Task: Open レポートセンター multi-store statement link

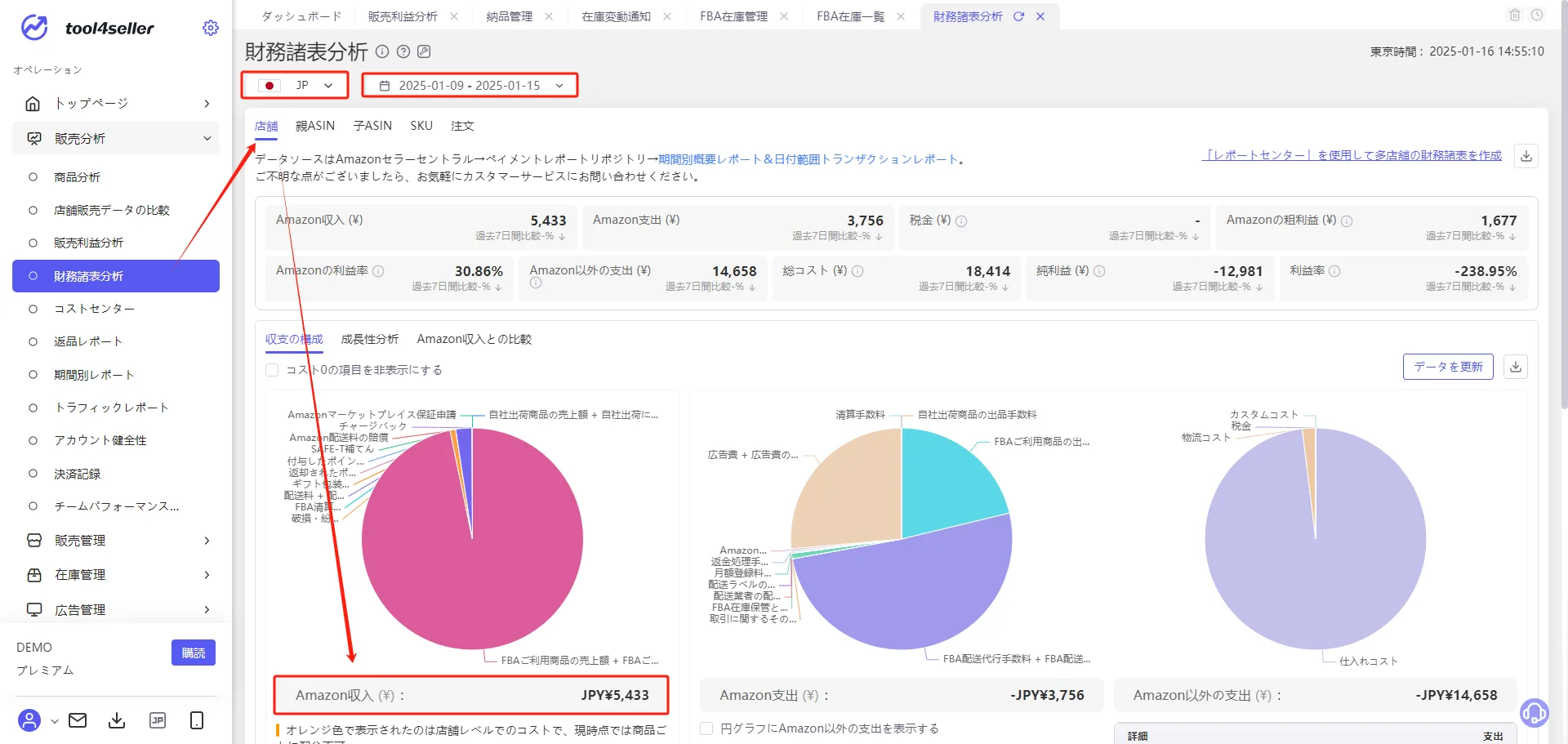Action: (1352, 155)
